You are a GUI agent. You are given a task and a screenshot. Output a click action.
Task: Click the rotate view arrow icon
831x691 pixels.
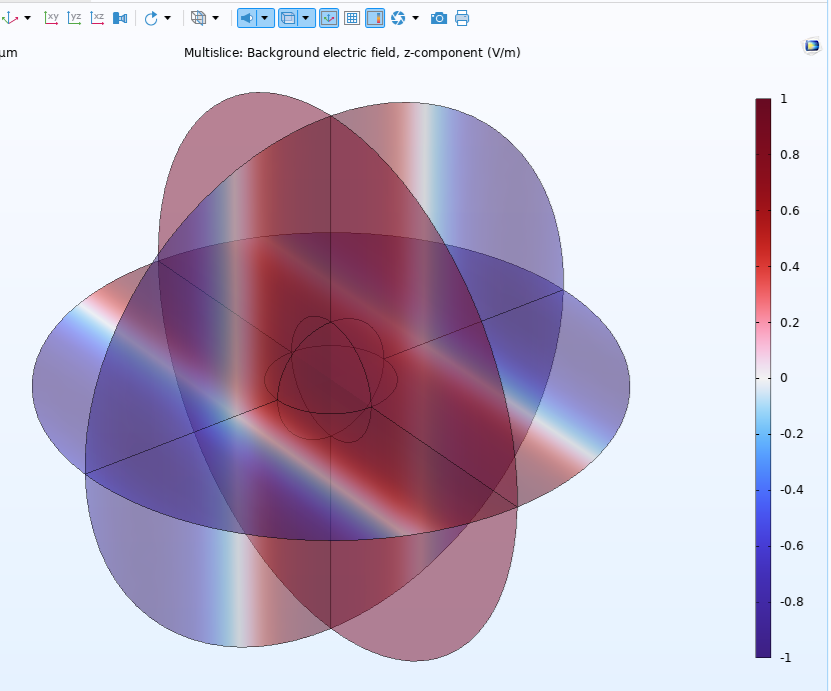point(151,18)
